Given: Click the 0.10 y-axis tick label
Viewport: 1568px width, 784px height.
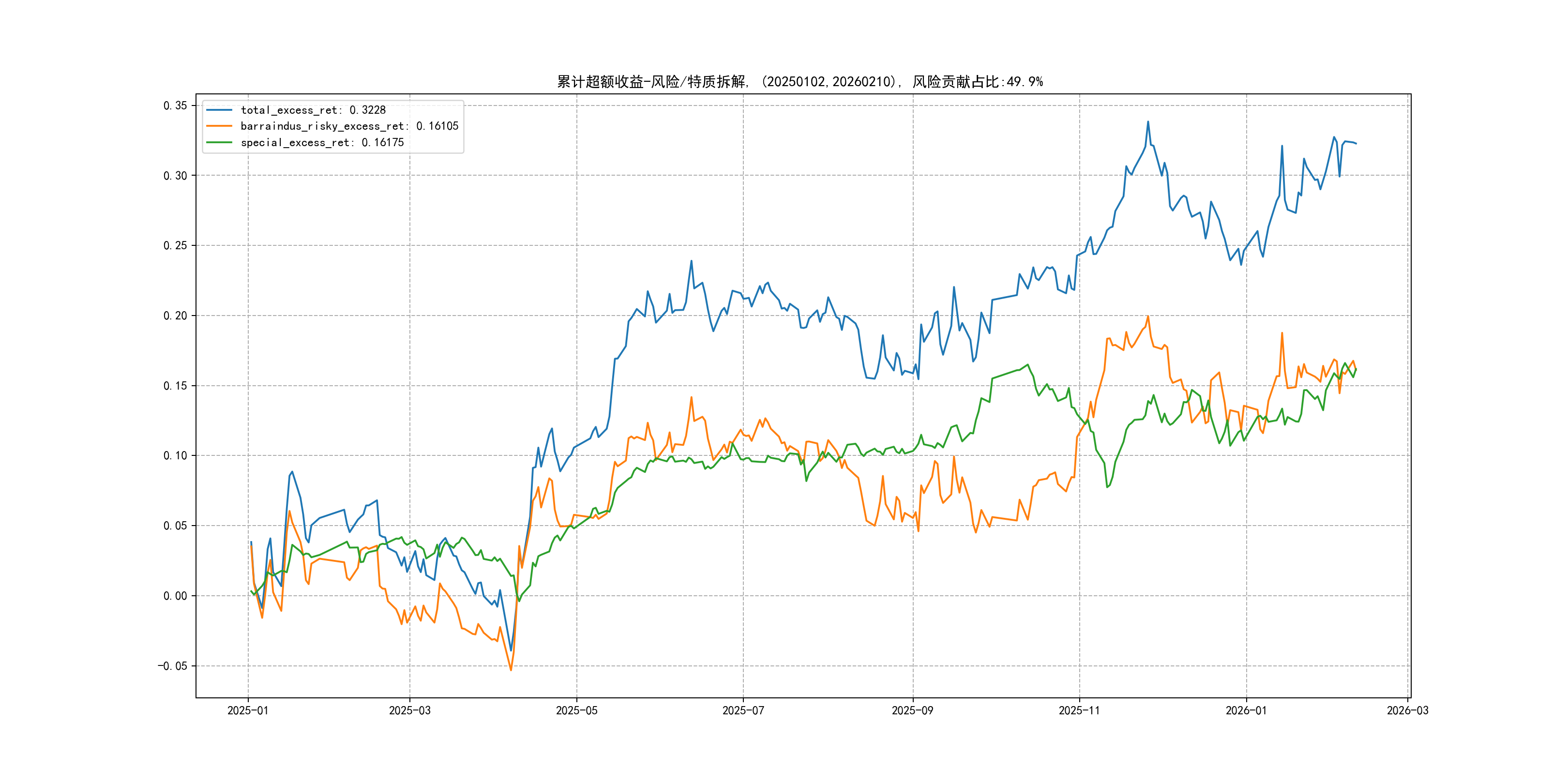Looking at the screenshot, I should [x=175, y=455].
